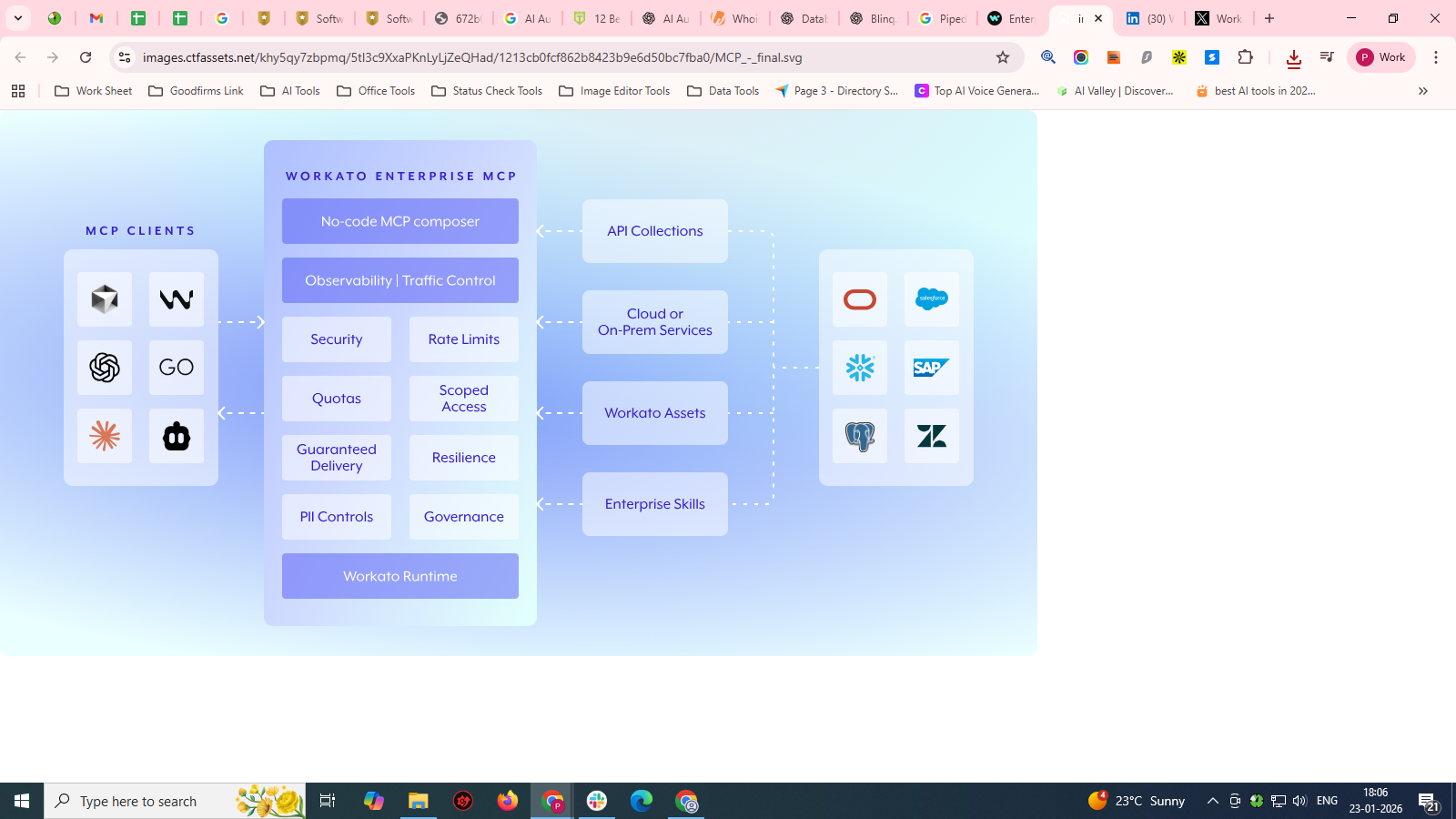Expand the Status Check Tools folder

coord(487,91)
